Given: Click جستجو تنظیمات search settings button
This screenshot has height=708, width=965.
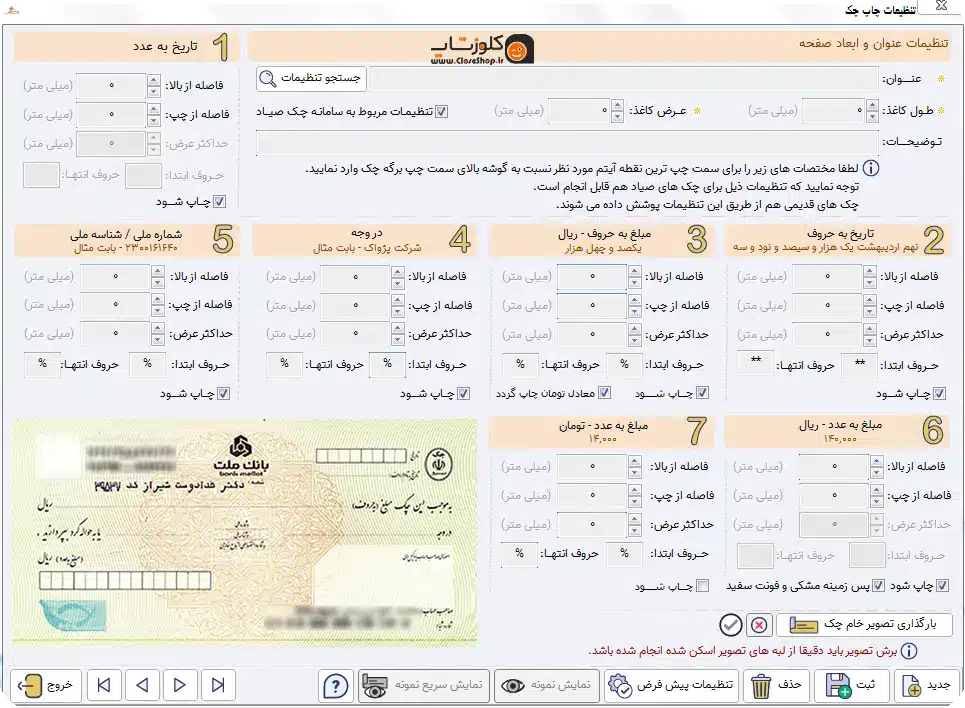Looking at the screenshot, I should pyautogui.click(x=311, y=78).
